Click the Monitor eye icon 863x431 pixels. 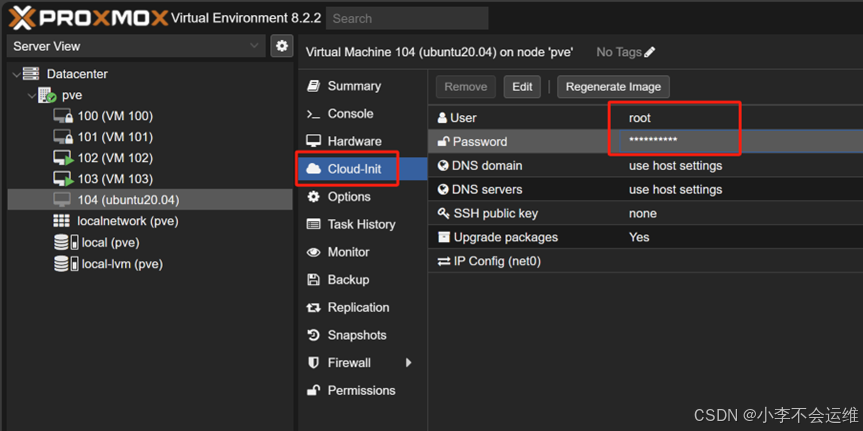[313, 252]
